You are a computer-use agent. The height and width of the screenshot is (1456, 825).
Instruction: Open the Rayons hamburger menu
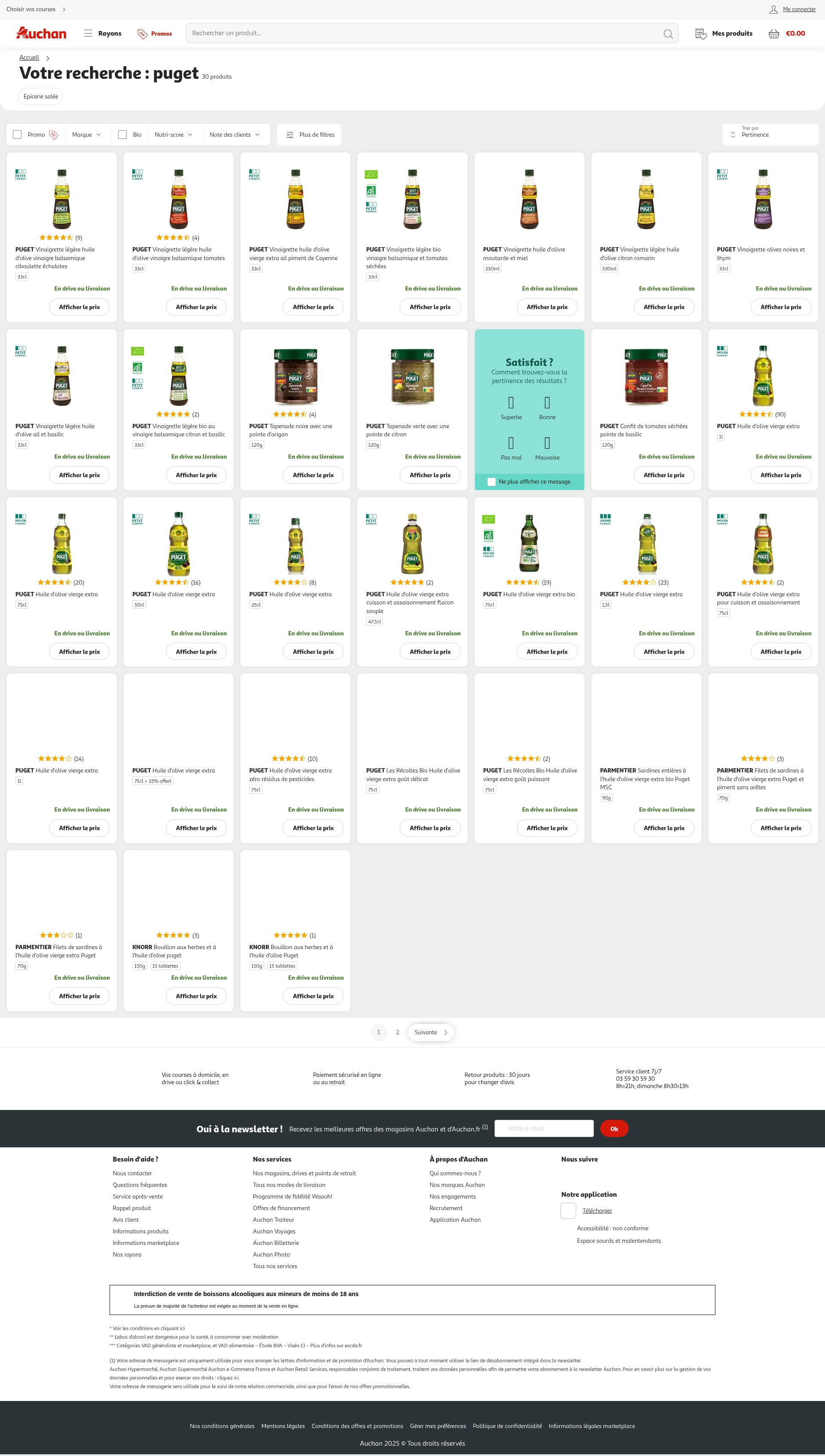coord(103,34)
